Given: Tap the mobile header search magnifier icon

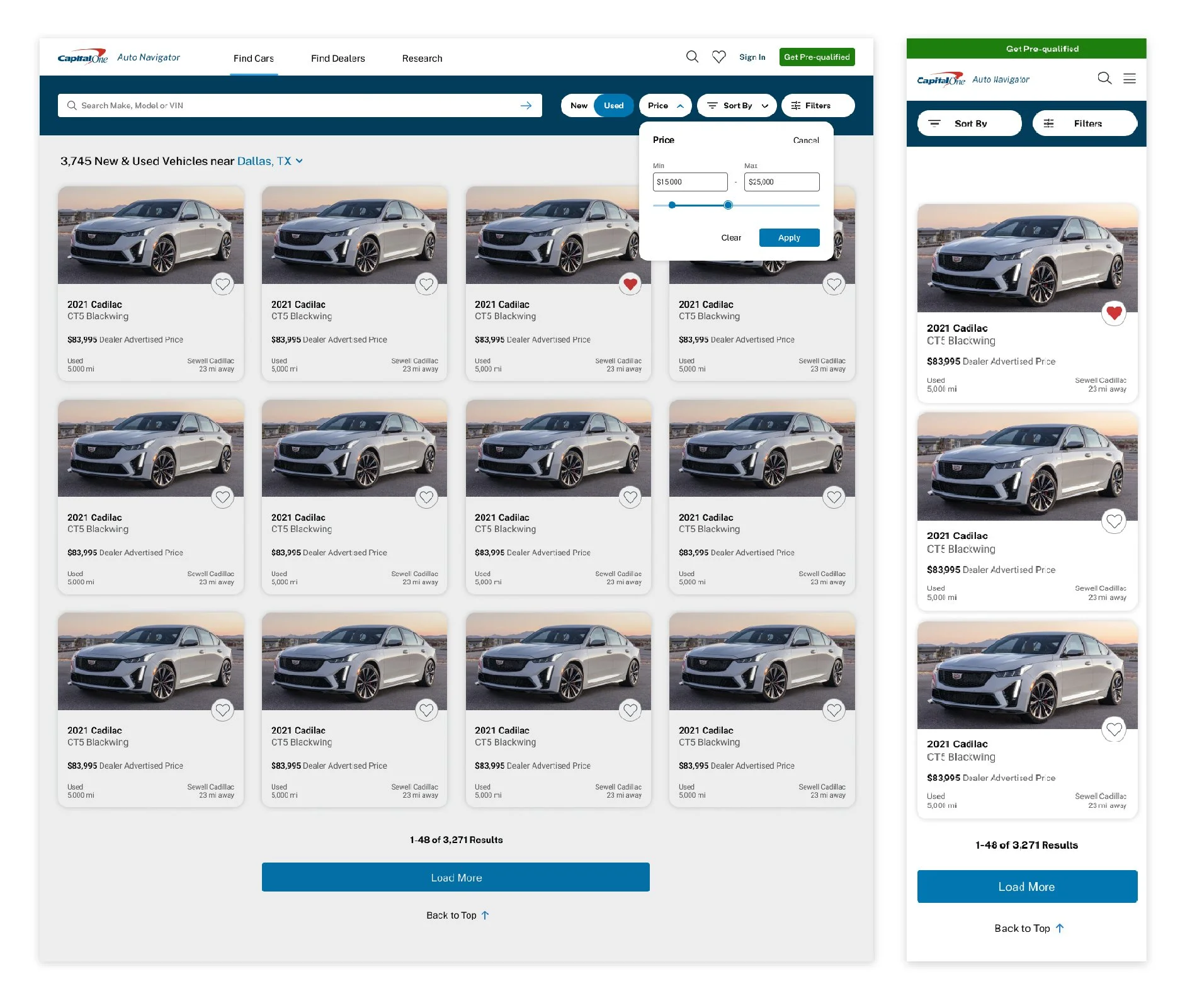Looking at the screenshot, I should click(x=1104, y=78).
